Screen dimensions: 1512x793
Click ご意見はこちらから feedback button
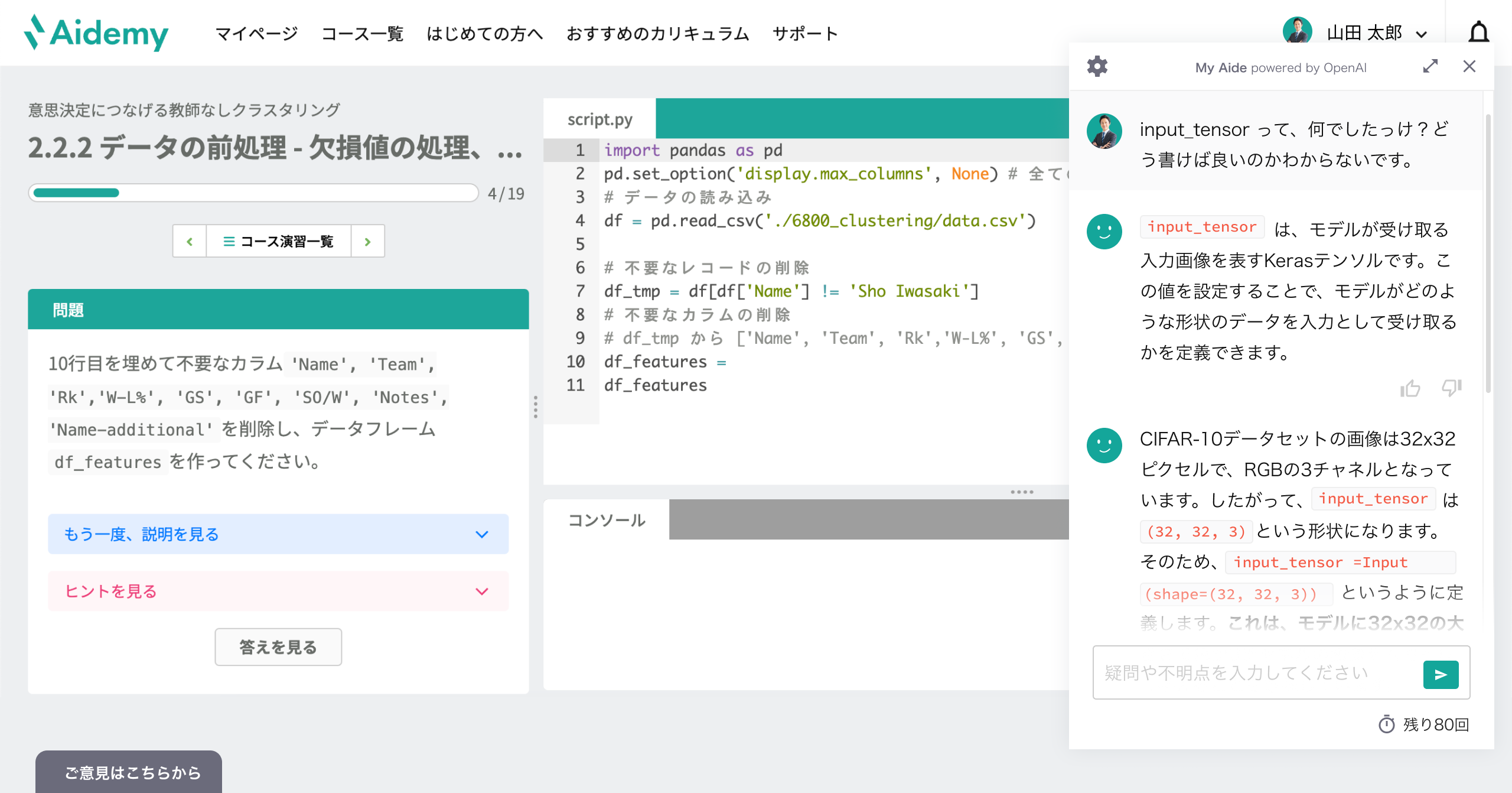(x=132, y=772)
